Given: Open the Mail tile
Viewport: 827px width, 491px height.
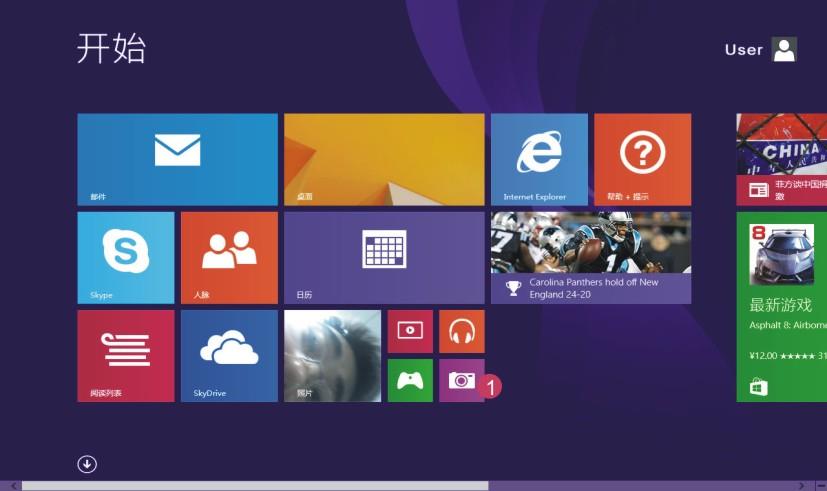Looking at the screenshot, I should [x=177, y=159].
